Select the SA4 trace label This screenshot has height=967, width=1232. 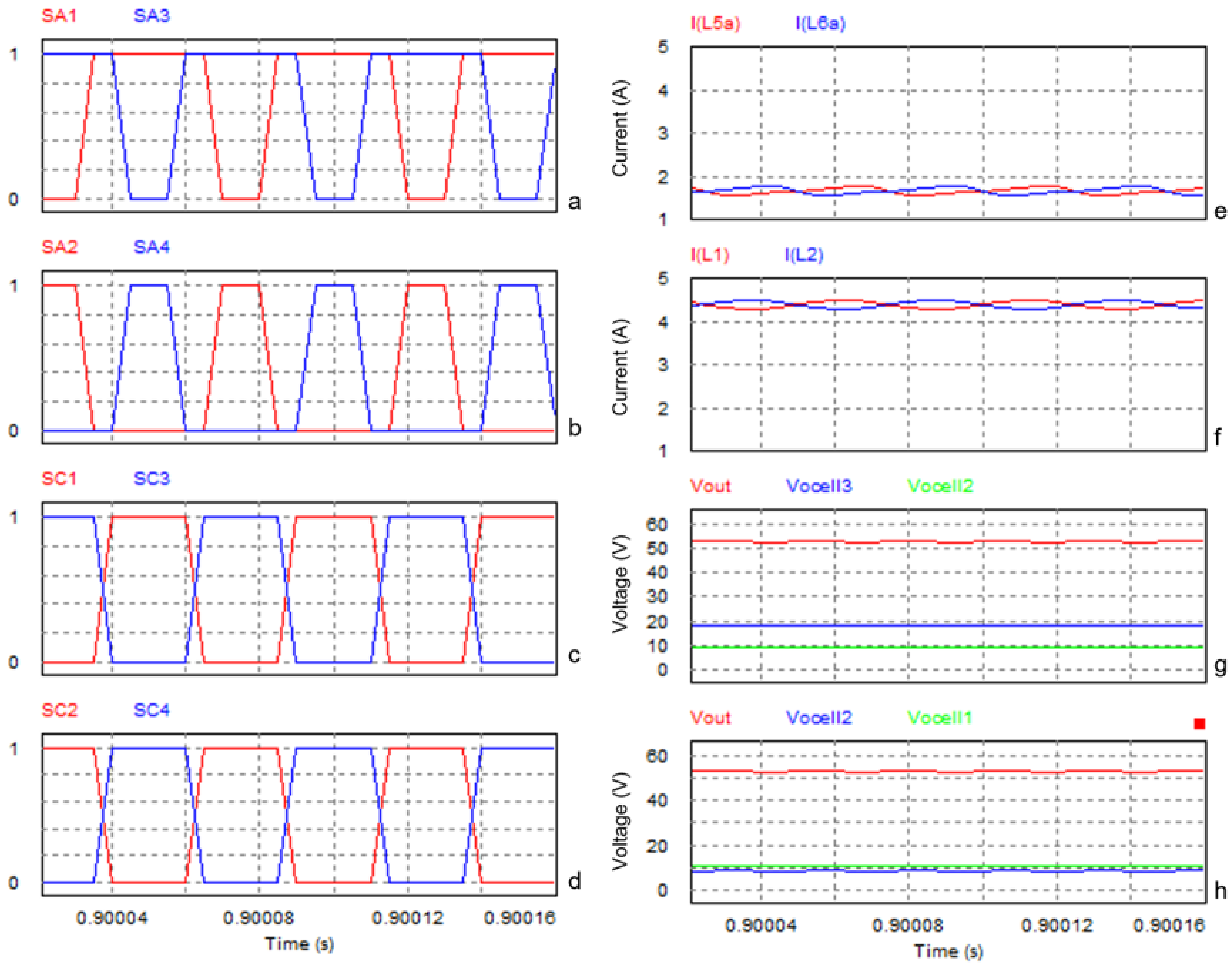click(151, 247)
